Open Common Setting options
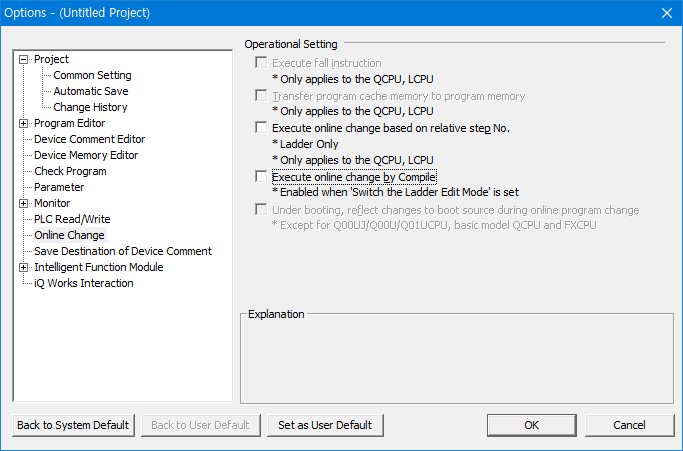The width and height of the screenshot is (683, 451). click(x=92, y=75)
